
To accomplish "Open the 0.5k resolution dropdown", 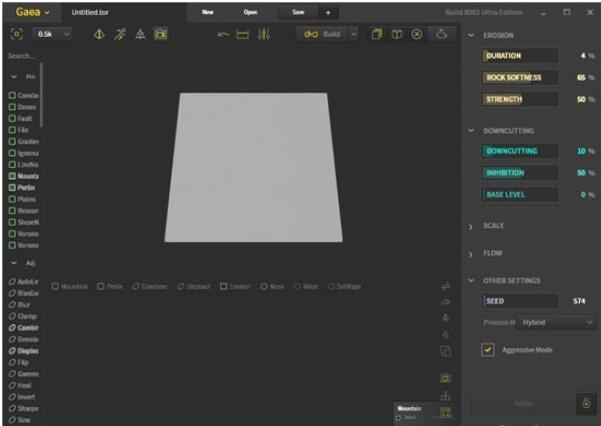I will [54, 34].
